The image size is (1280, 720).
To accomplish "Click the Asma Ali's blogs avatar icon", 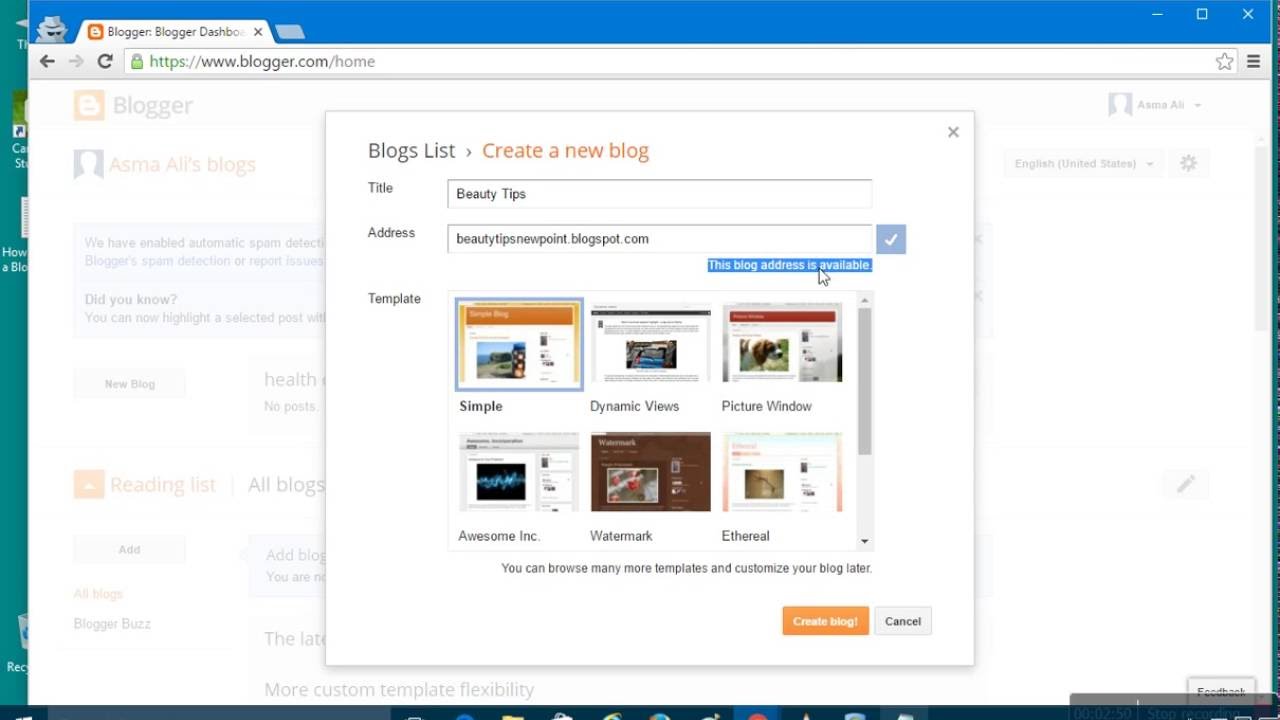I will click(x=89, y=164).
